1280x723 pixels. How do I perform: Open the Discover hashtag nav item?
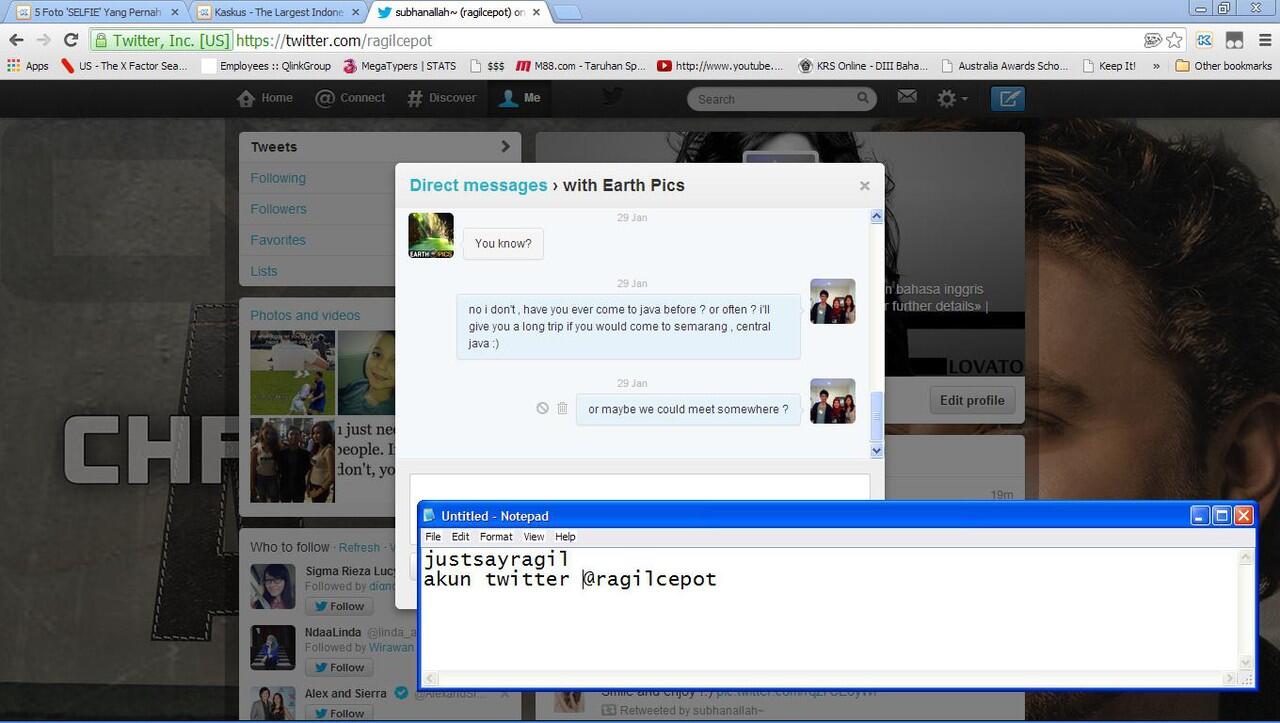(442, 98)
